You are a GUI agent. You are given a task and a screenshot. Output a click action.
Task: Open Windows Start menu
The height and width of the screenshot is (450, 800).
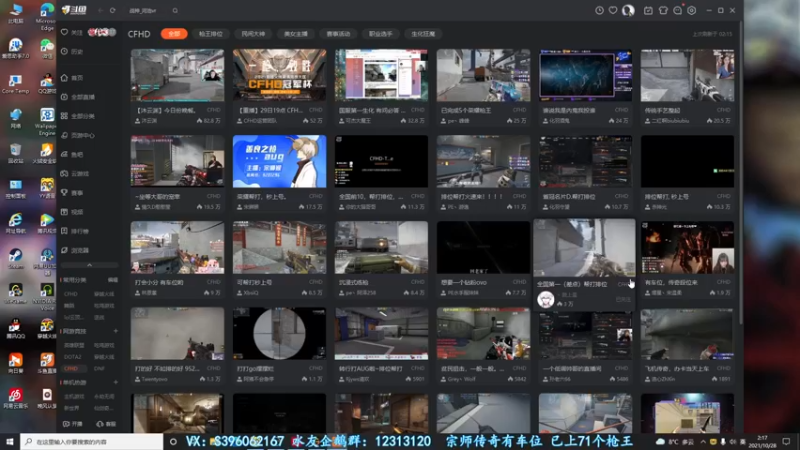click(x=9, y=442)
